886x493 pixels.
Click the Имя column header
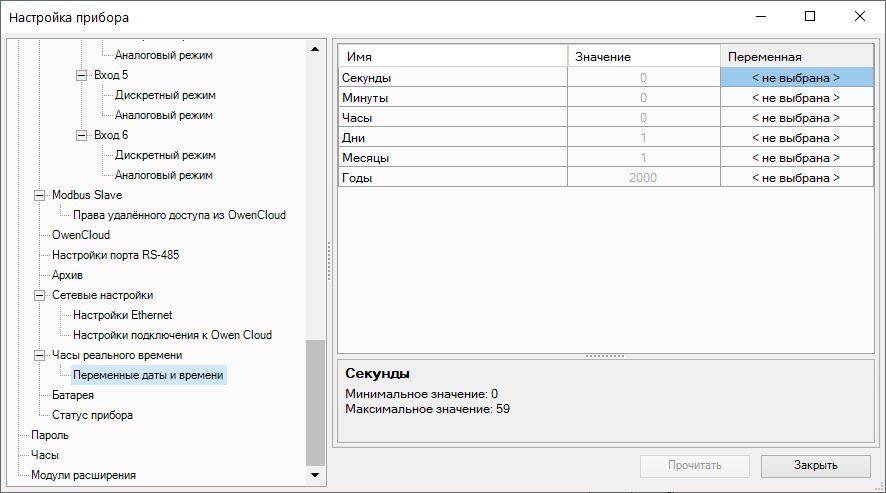tap(452, 57)
